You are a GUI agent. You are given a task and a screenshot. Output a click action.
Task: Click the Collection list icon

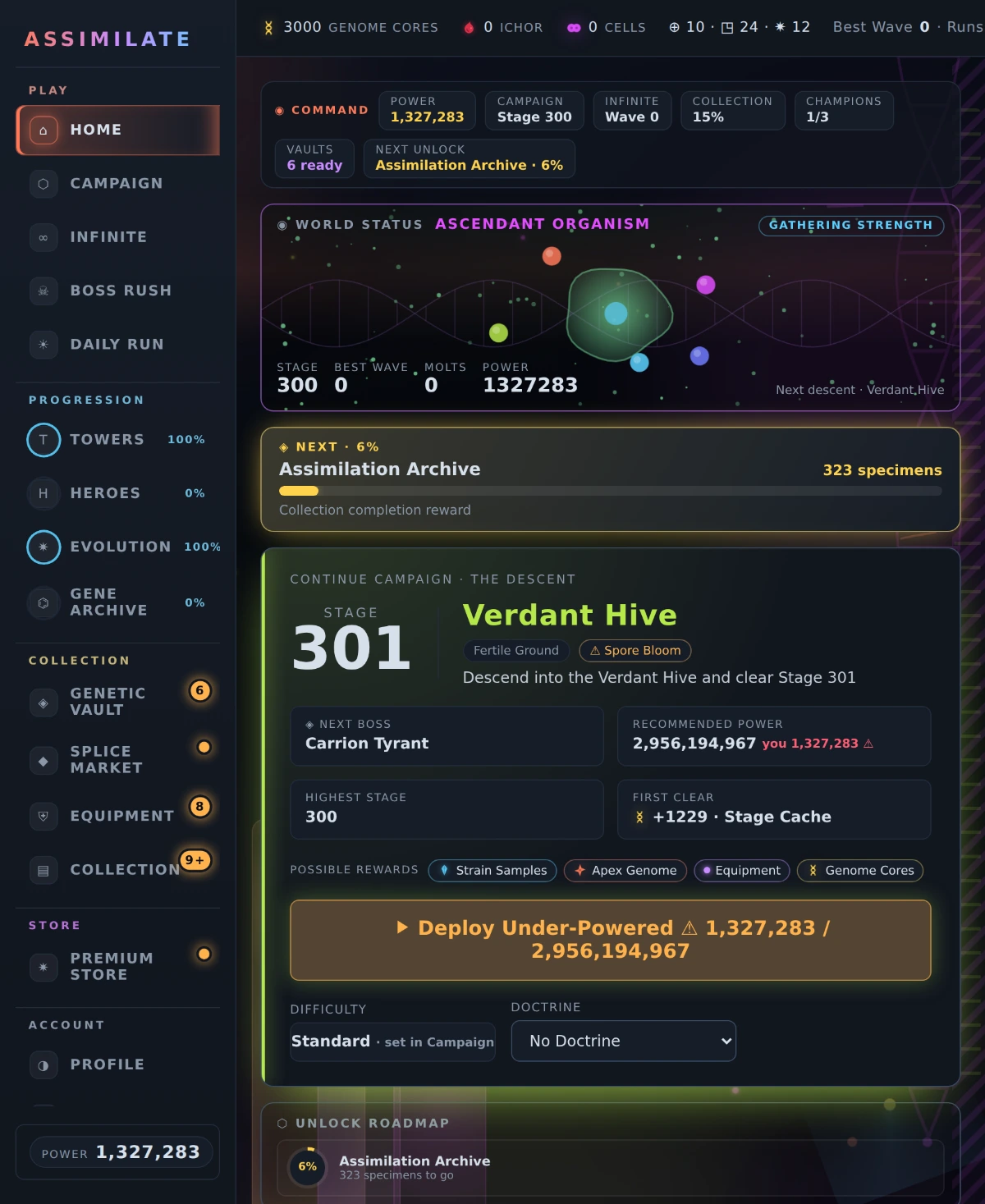click(x=44, y=870)
